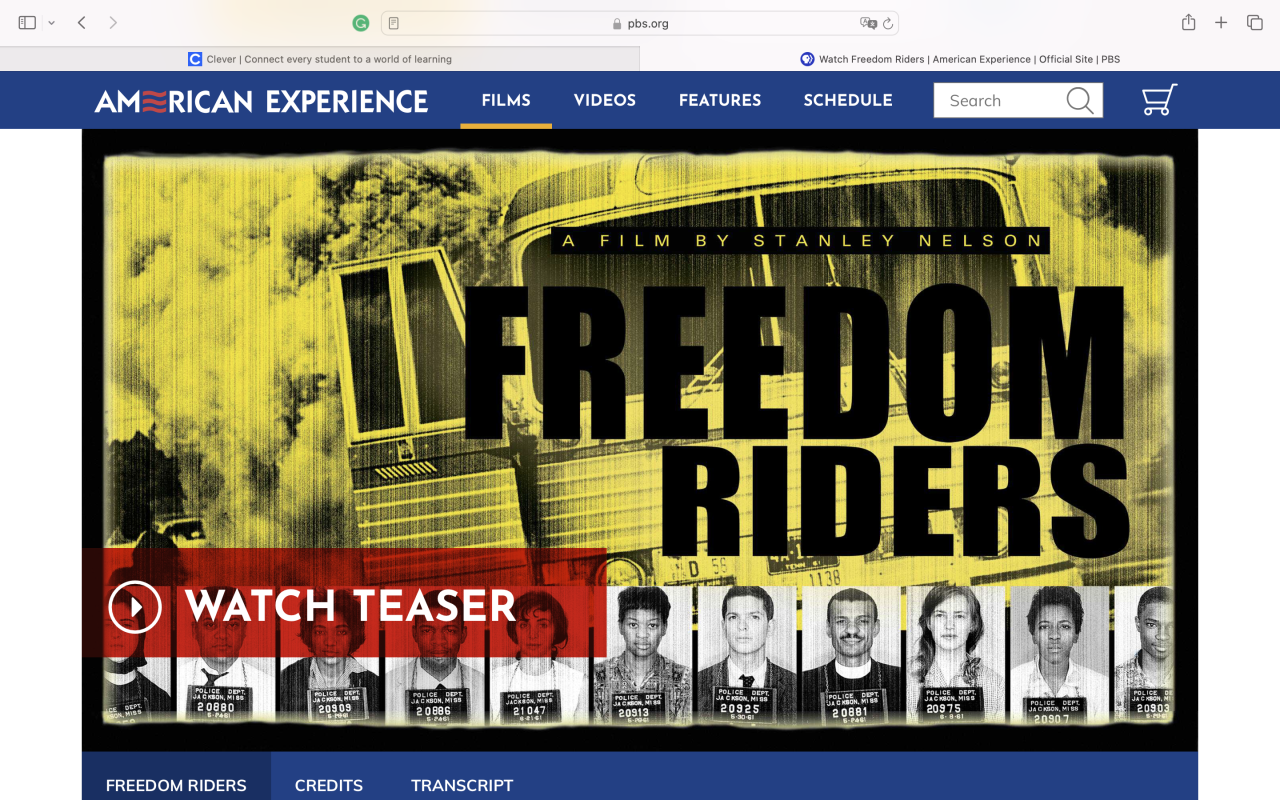The image size is (1280, 800).
Task: Click the pbs.org address bar
Action: point(640,23)
